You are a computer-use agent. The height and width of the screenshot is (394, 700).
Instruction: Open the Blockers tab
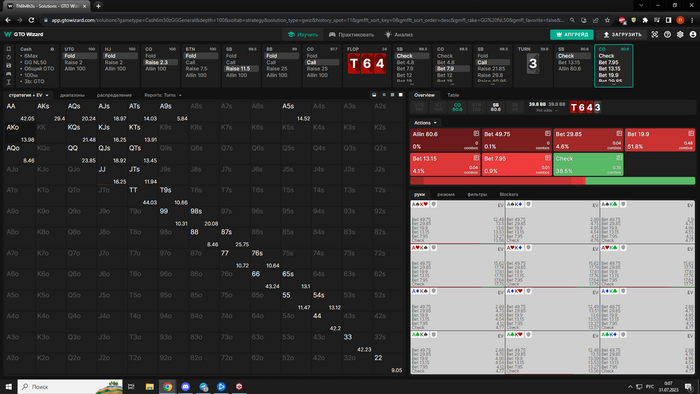509,194
